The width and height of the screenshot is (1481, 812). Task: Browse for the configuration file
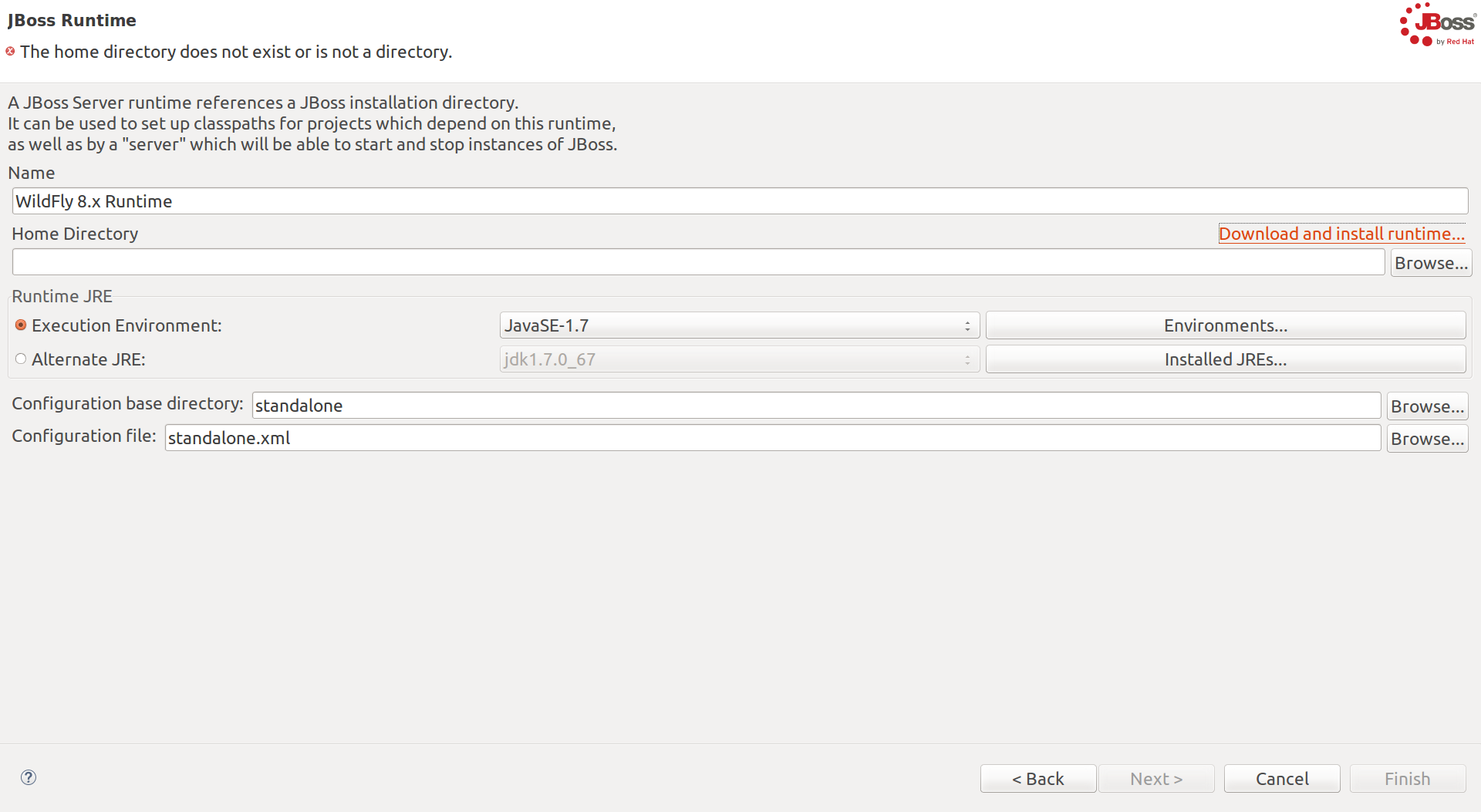[1427, 439]
